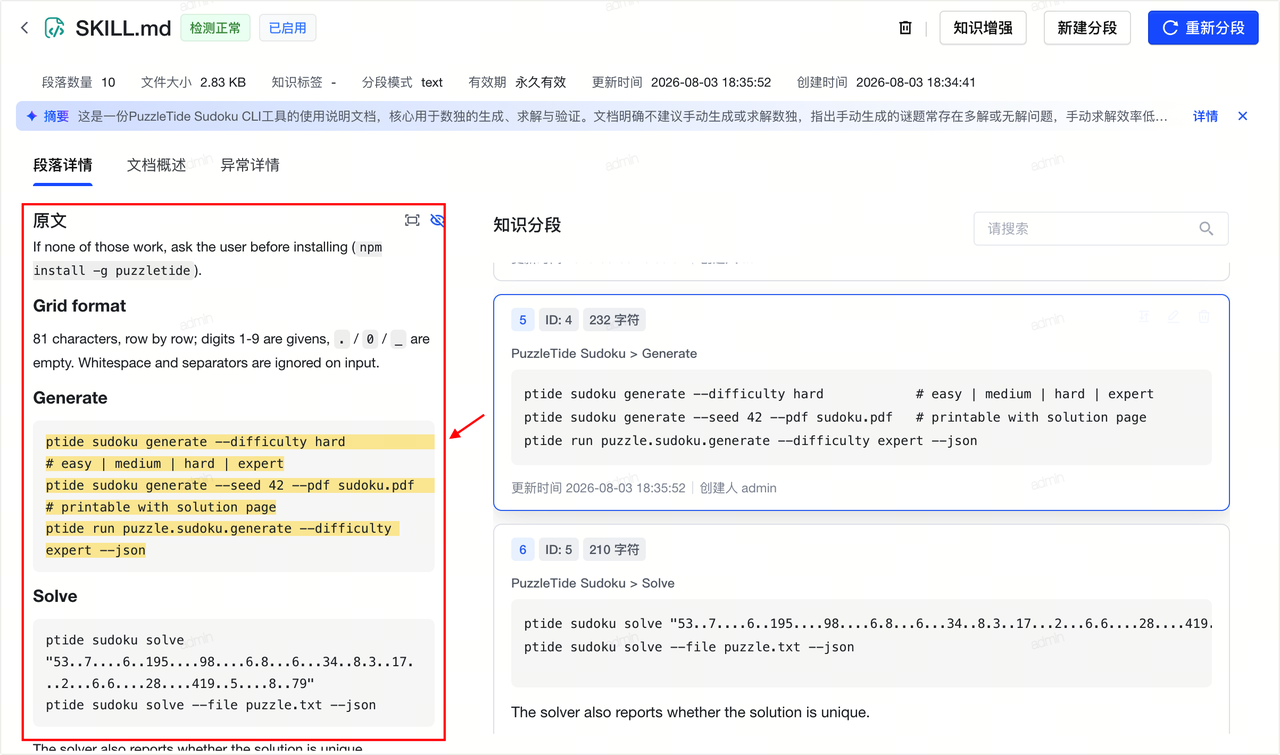
Task: Open the summary 详情 link
Action: pos(1205,116)
